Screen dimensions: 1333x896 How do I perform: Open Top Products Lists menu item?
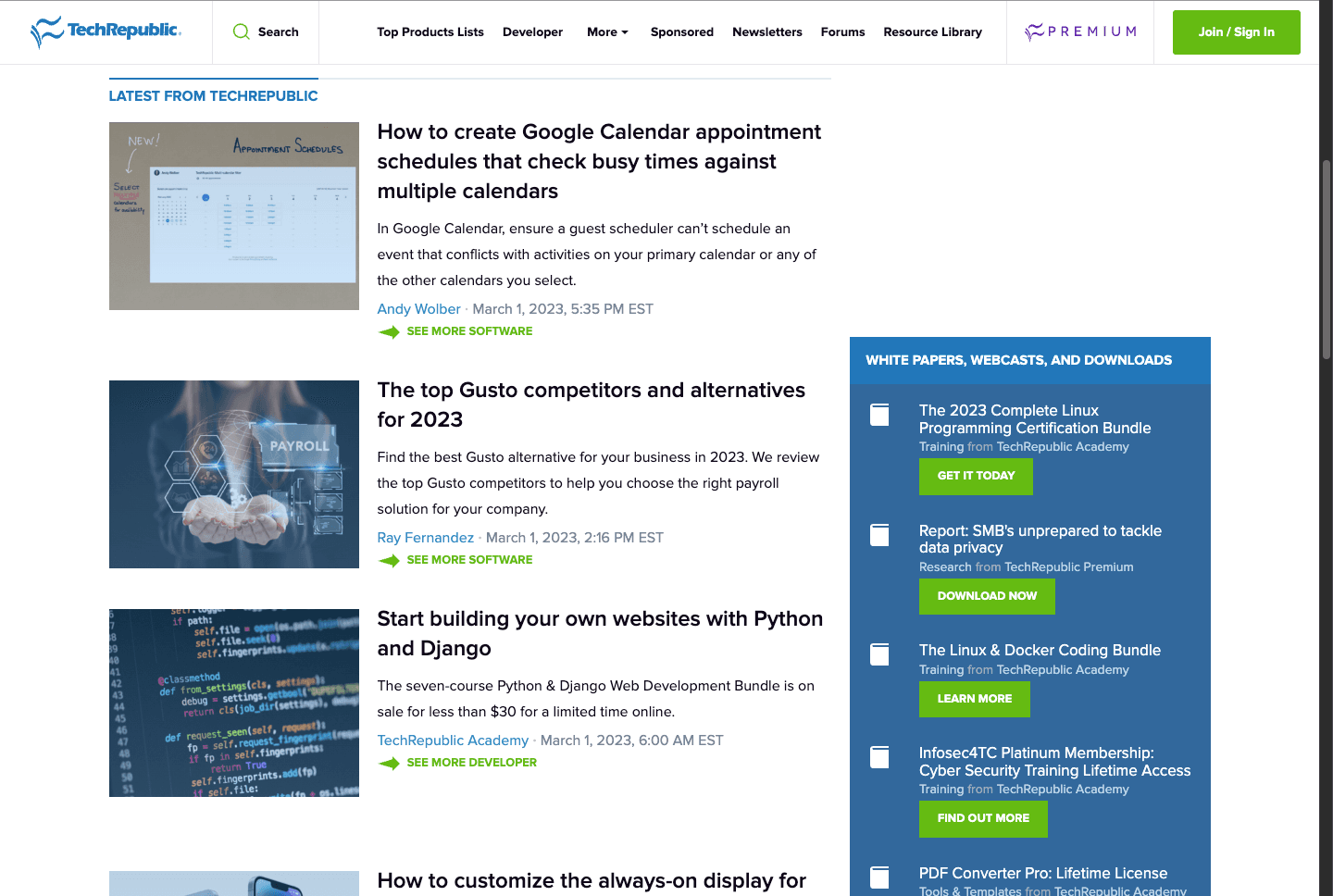click(430, 31)
